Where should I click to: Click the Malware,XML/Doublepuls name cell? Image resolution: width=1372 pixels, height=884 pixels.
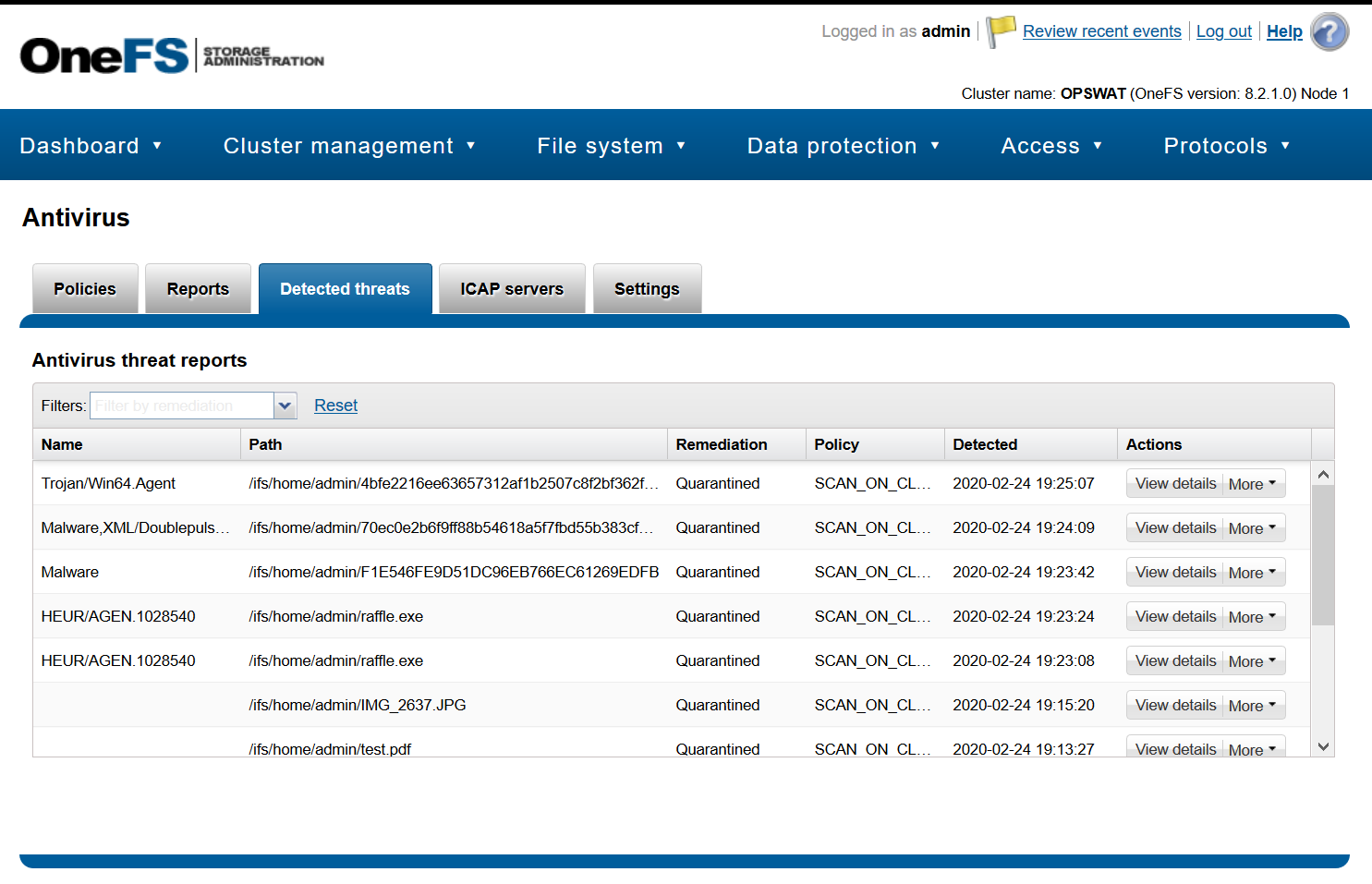click(x=135, y=527)
